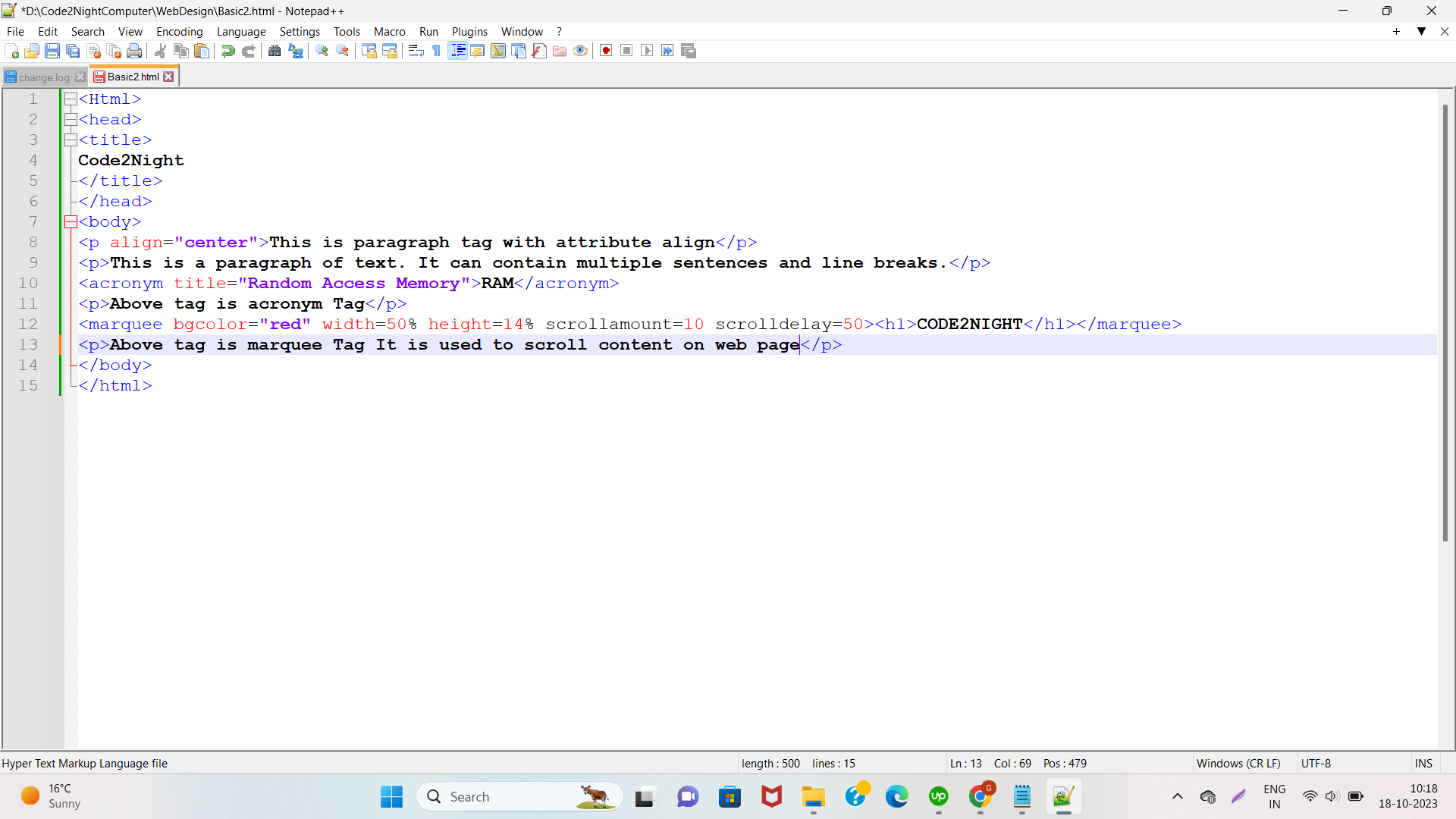
Task: Show hidden system tray icons chevron
Action: tap(1178, 796)
